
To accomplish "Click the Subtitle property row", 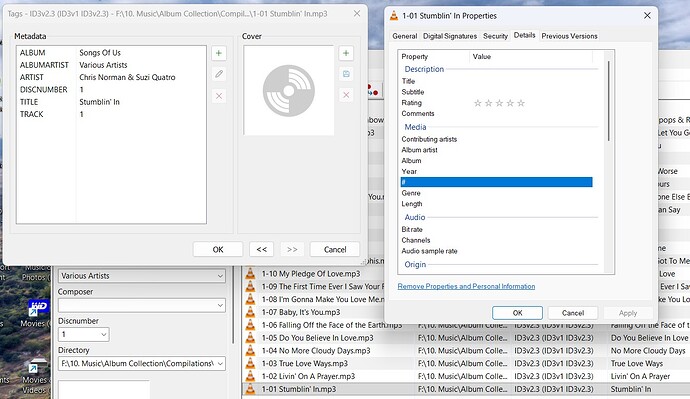I will point(496,92).
